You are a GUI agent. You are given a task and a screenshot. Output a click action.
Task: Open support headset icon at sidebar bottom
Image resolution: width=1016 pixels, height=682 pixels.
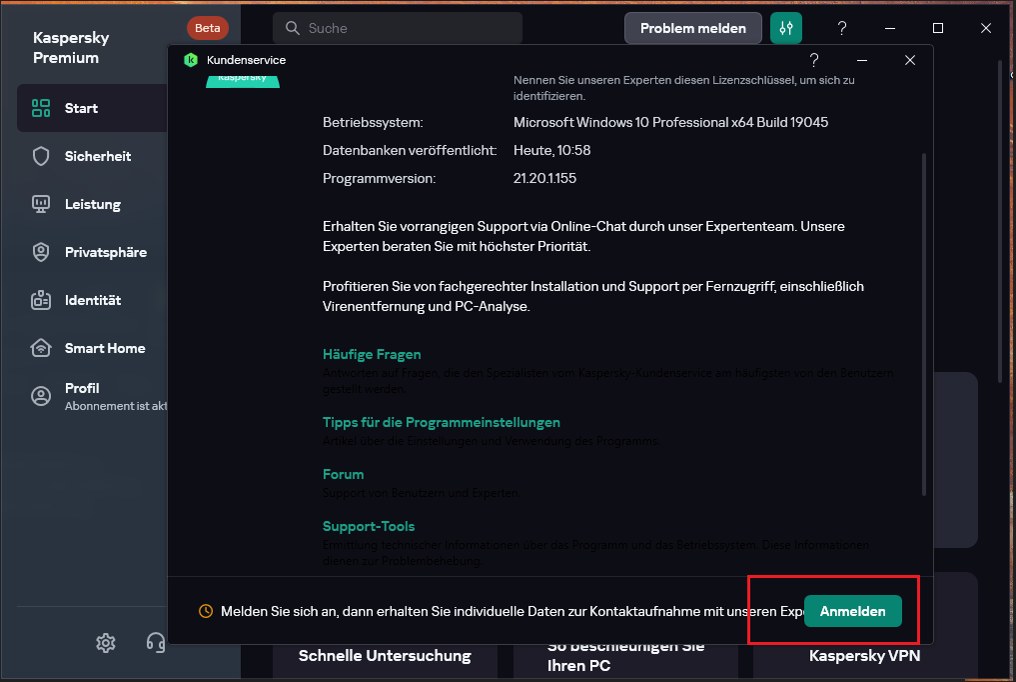tap(156, 642)
